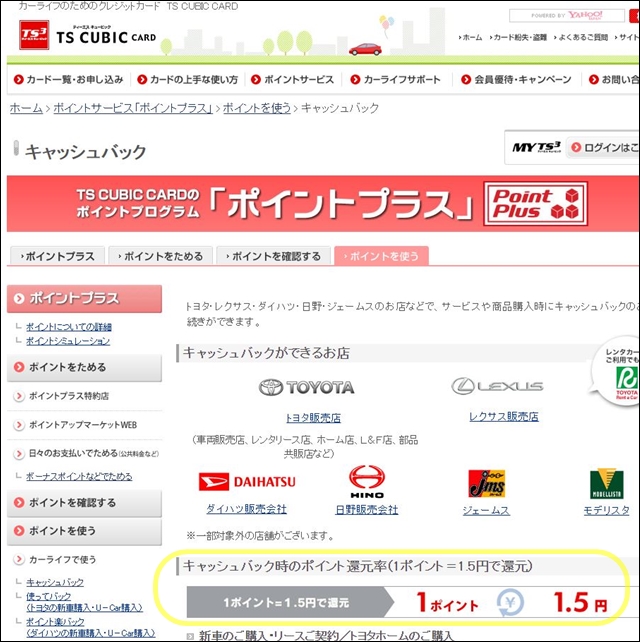Screen dimensions: 640x642
Task: Switch to ポイントをためる tab
Action: [161, 256]
